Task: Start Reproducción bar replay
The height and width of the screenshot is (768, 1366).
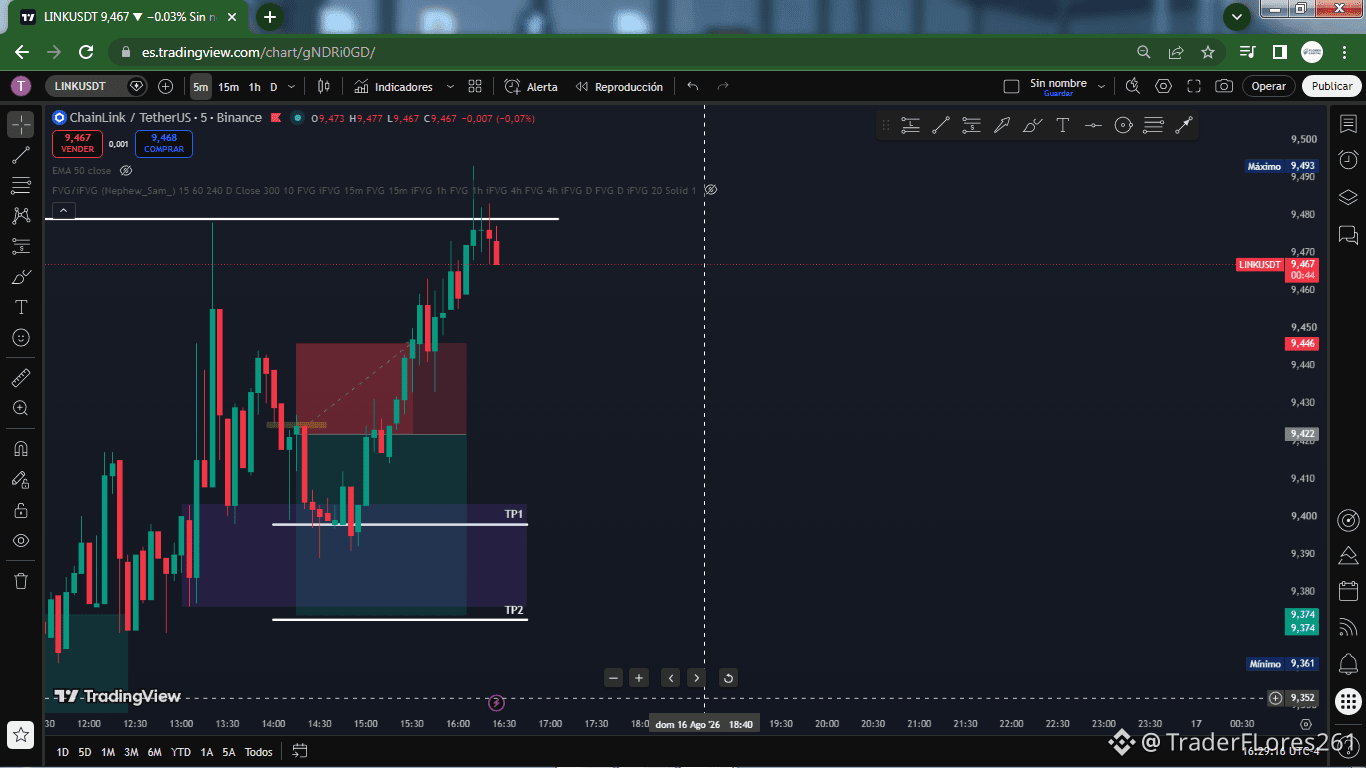Action: tap(619, 87)
